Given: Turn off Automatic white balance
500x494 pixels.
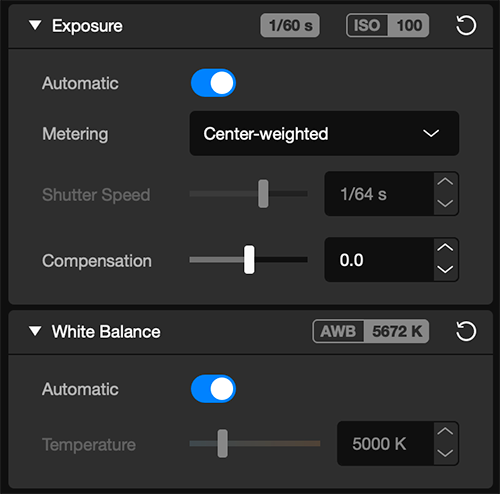Looking at the screenshot, I should [x=213, y=389].
